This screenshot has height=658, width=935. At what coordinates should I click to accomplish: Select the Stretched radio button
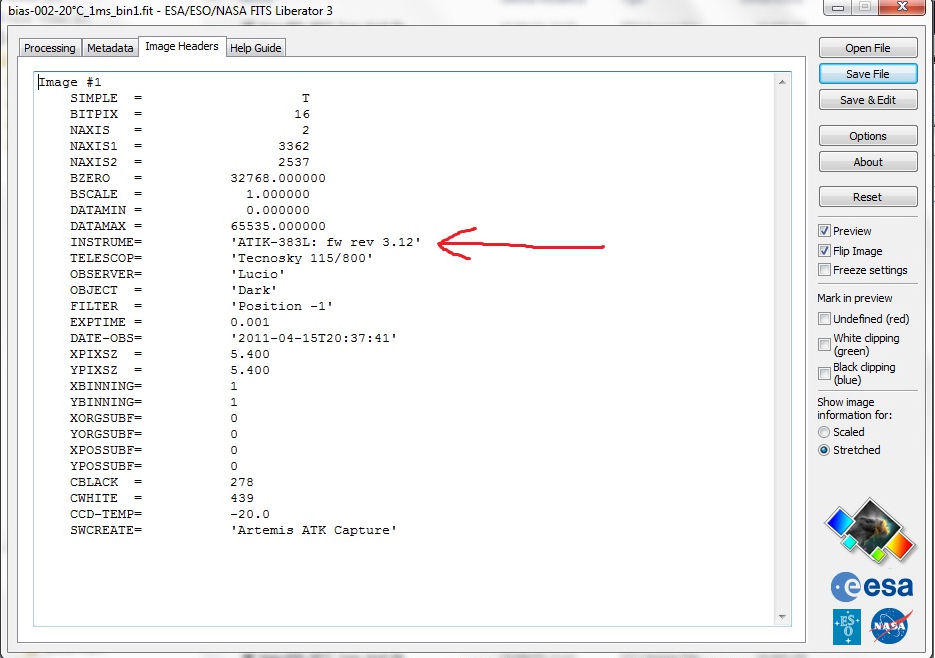tap(824, 450)
